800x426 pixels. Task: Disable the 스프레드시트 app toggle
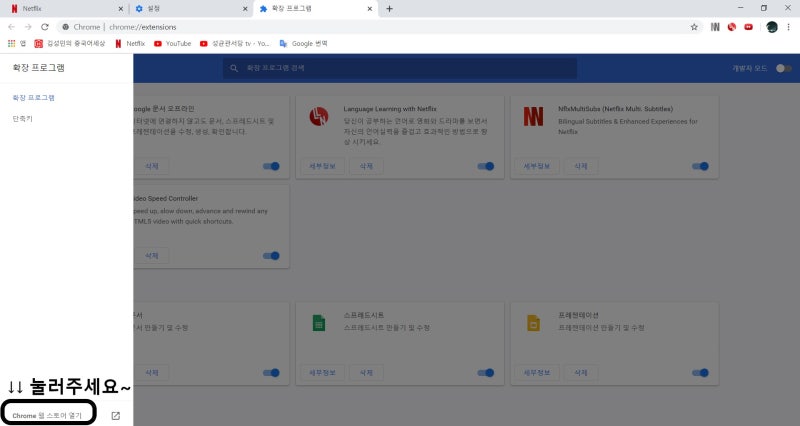485,373
